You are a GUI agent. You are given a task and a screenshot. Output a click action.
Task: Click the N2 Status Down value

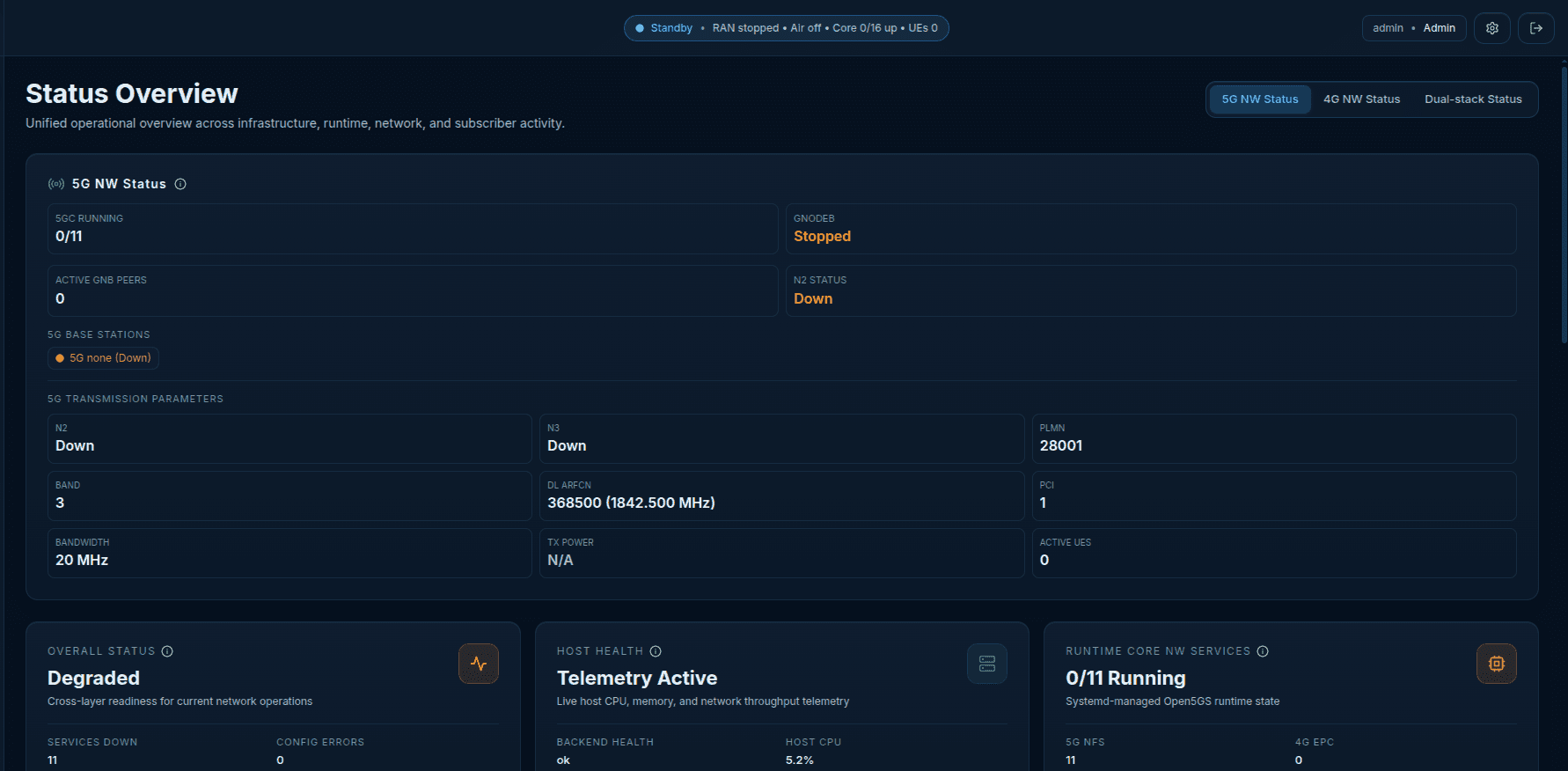813,299
